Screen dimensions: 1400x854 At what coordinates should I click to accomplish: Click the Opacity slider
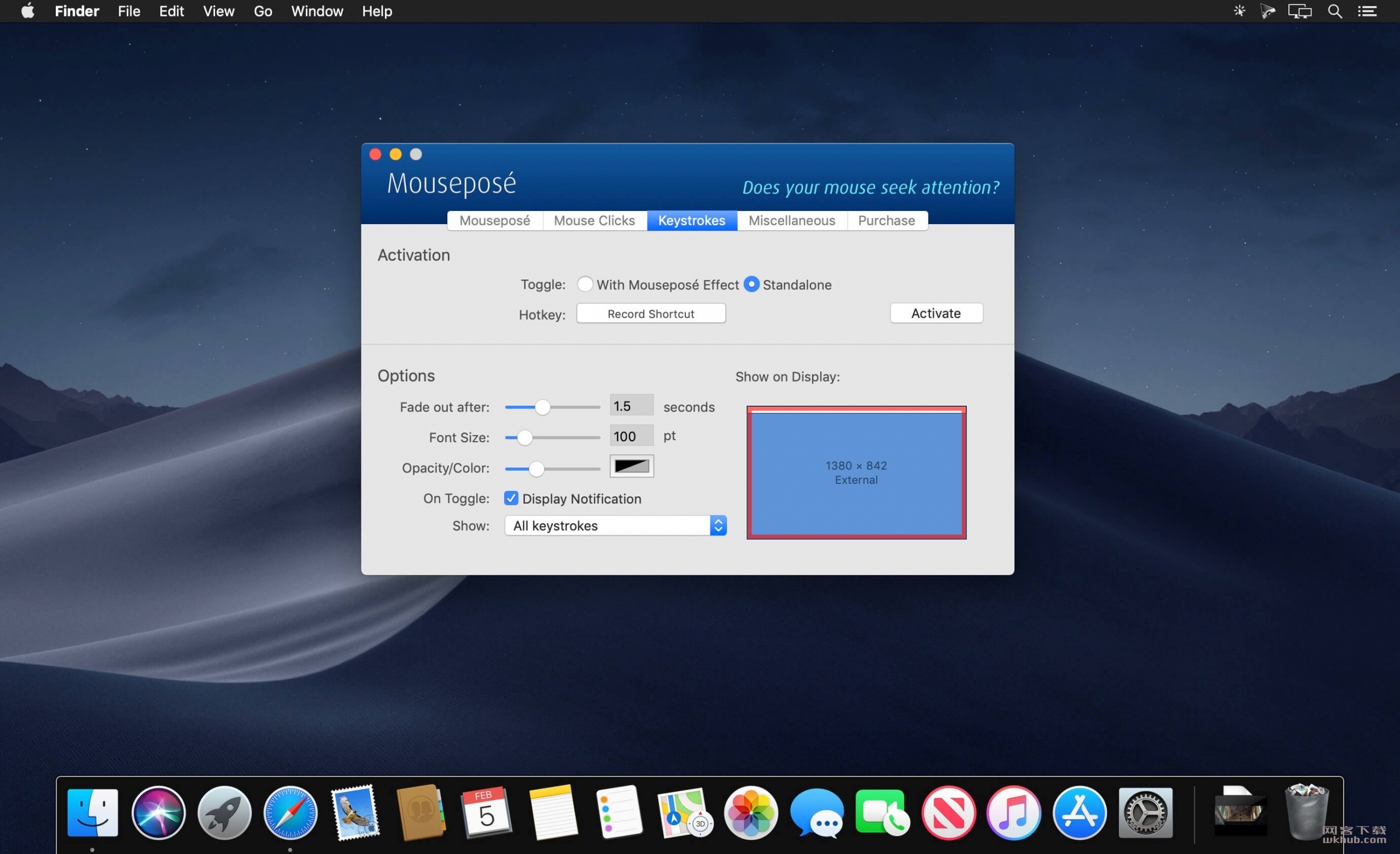coord(552,468)
